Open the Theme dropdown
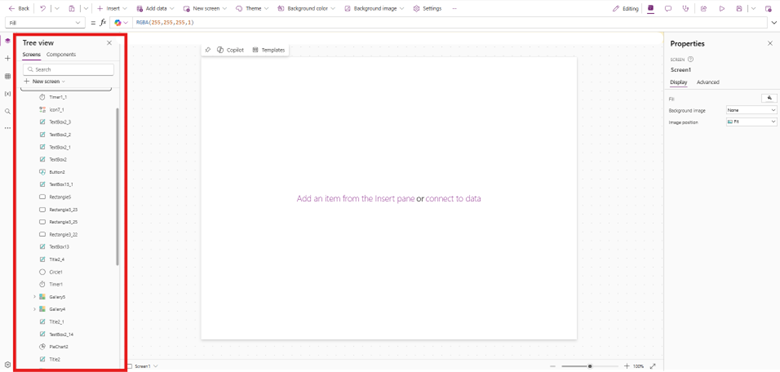 (x=252, y=8)
